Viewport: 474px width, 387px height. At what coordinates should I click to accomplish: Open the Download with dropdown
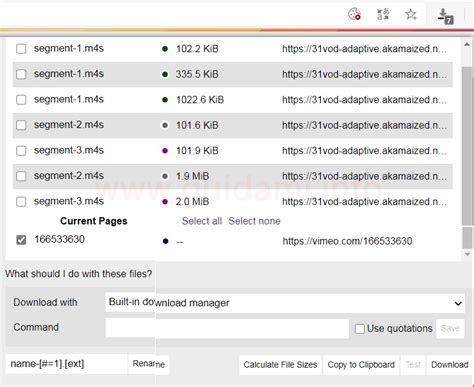click(285, 303)
